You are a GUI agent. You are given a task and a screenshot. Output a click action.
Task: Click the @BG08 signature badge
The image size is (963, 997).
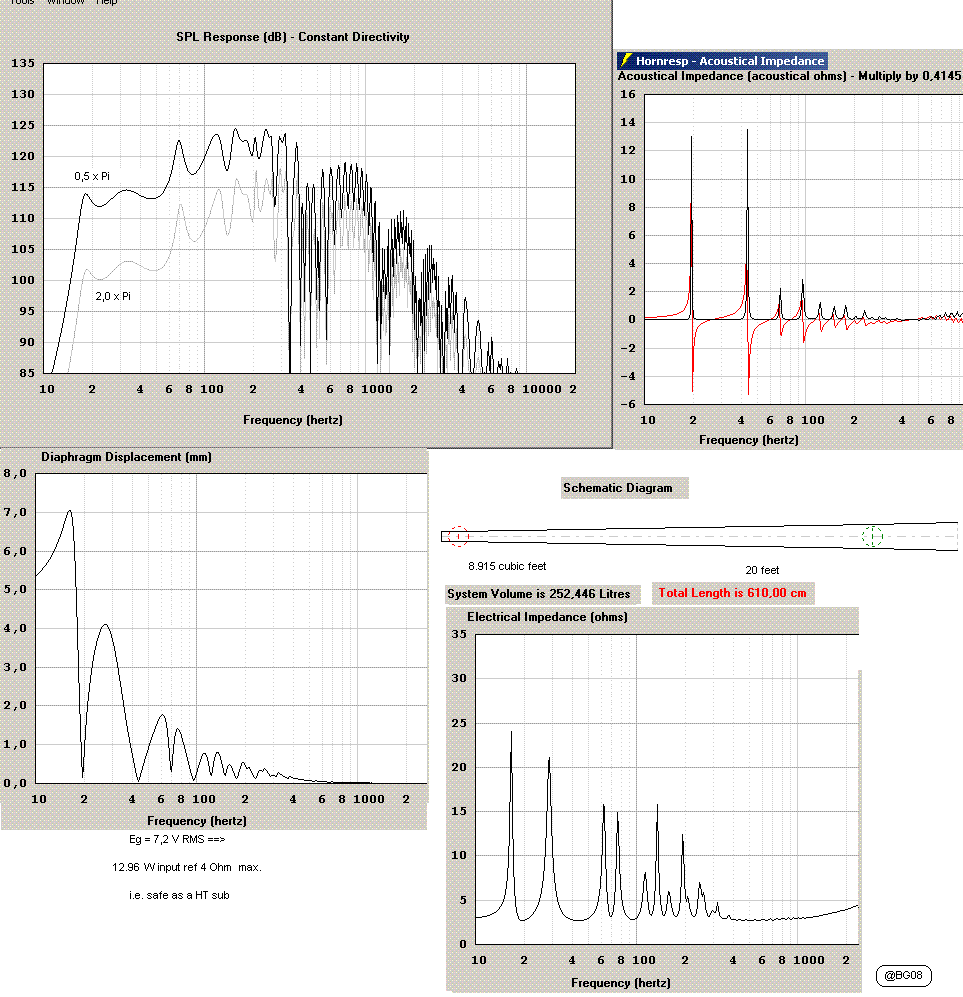point(903,975)
